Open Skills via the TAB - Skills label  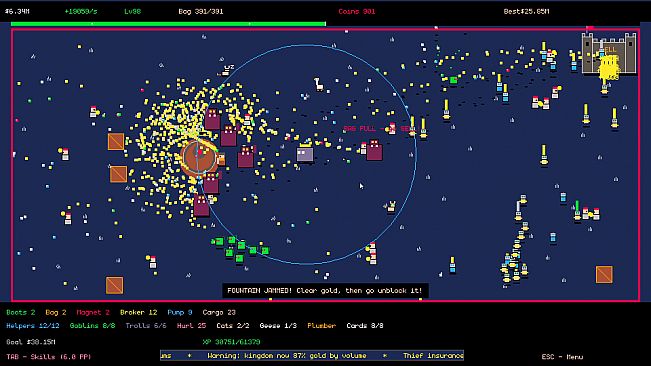48,357
